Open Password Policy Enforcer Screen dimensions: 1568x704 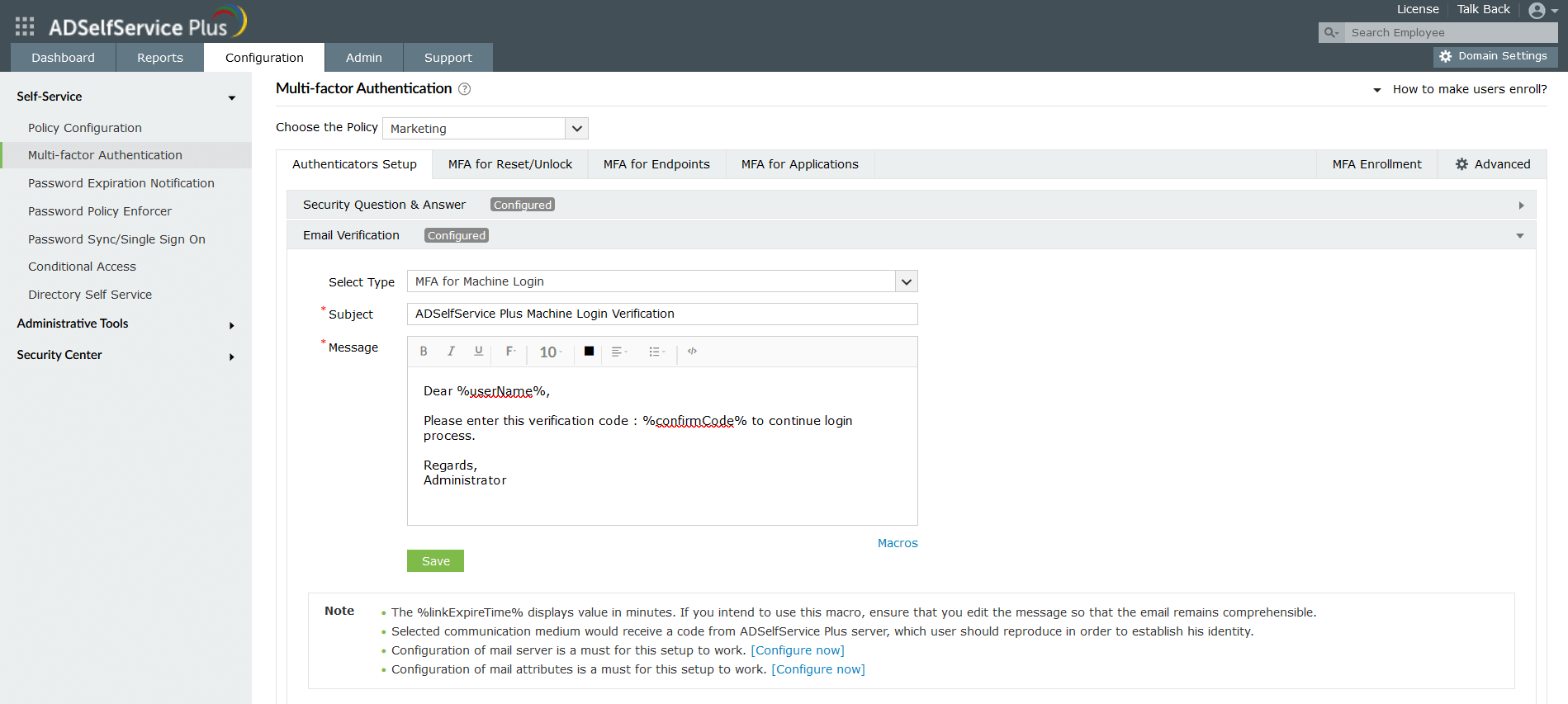click(x=100, y=211)
